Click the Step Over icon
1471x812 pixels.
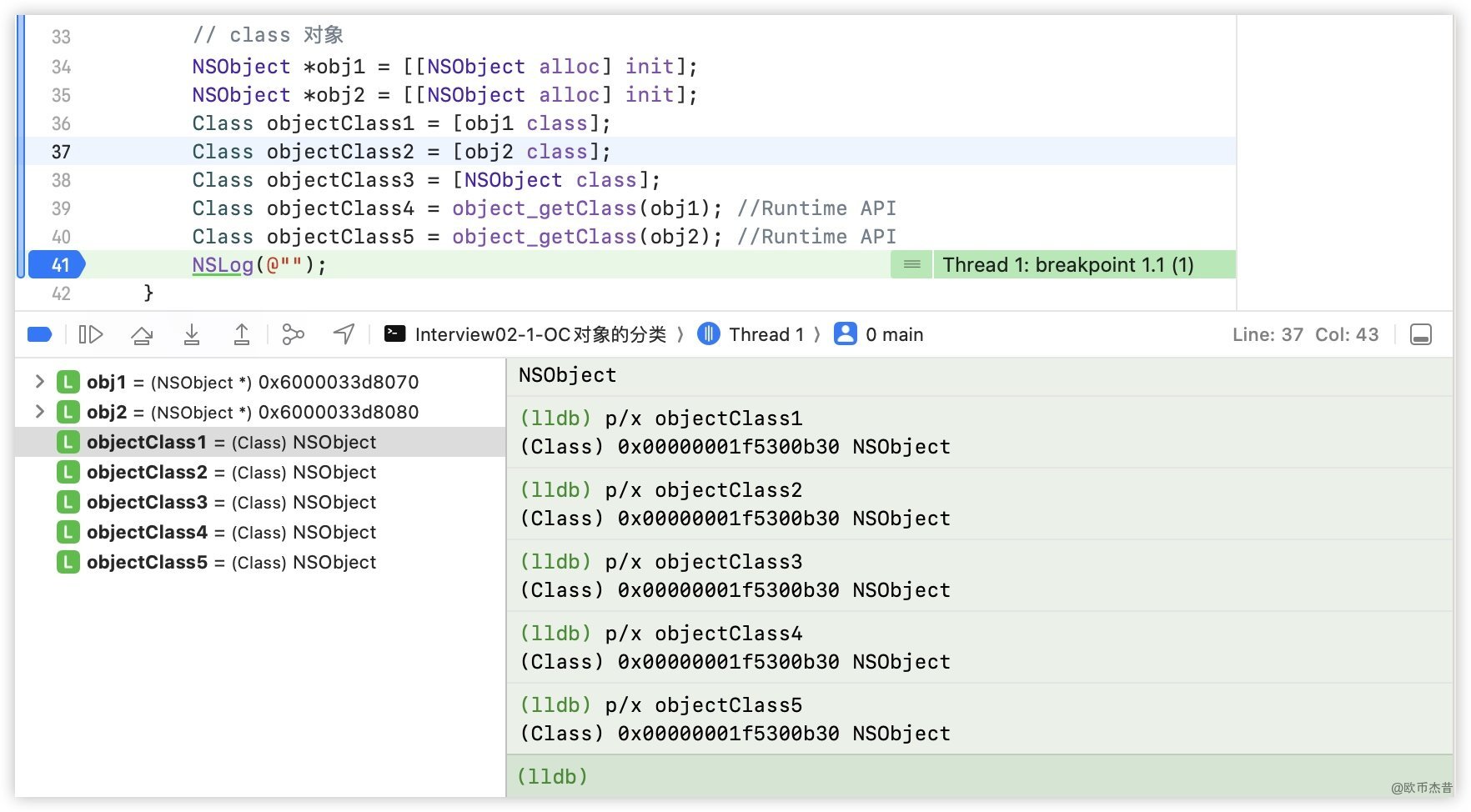click(x=142, y=334)
